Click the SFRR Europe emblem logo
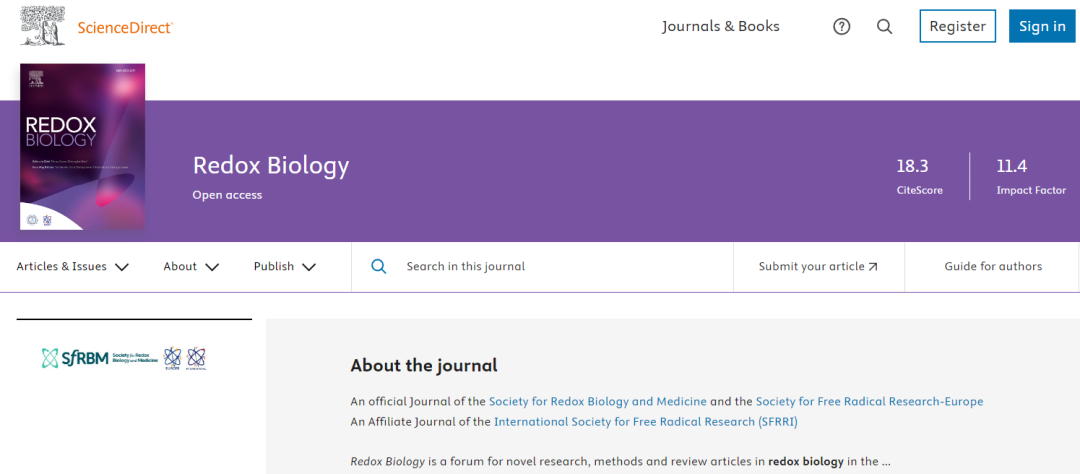 click(172, 358)
